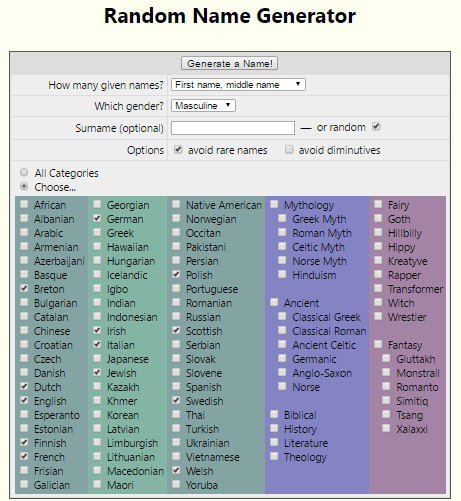Uncheck the German category checkbox
Viewport: 461px width, 501px height.
pos(97,218)
